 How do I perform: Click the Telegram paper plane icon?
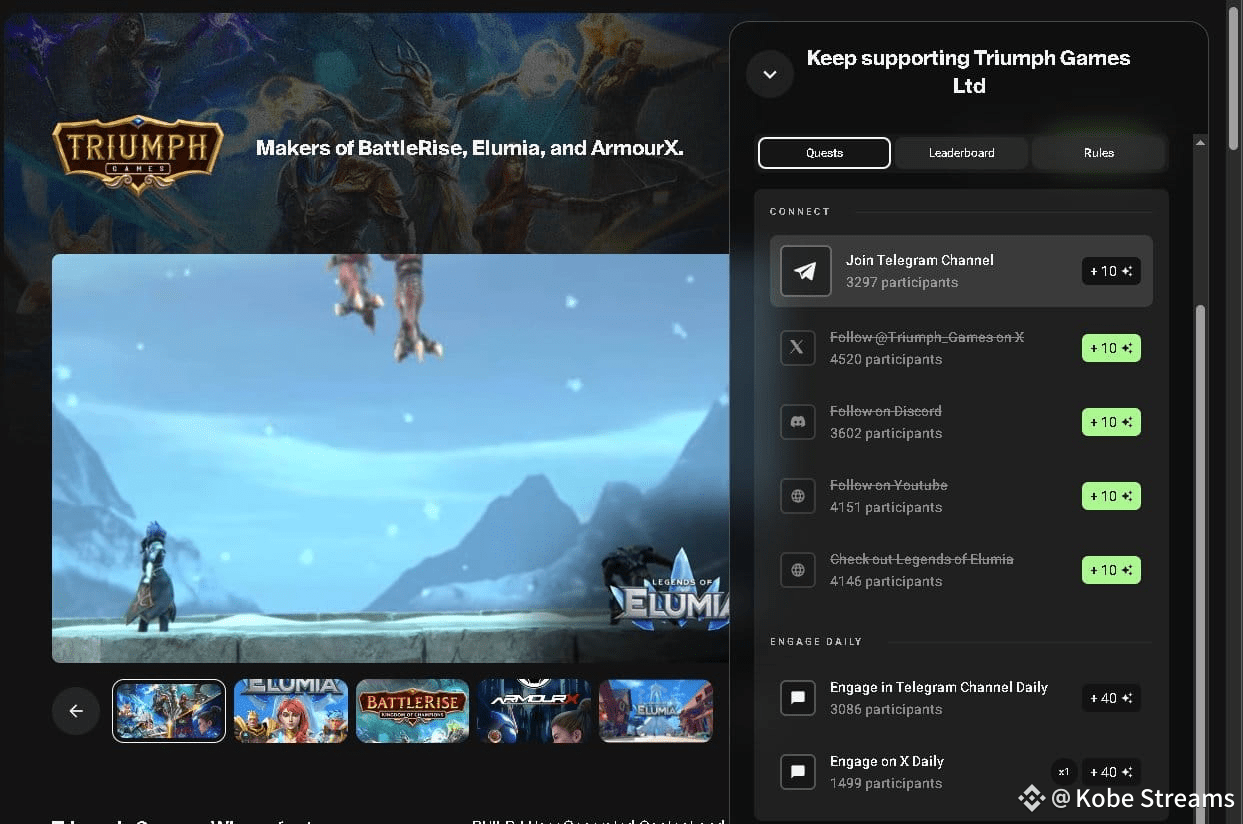pos(805,271)
